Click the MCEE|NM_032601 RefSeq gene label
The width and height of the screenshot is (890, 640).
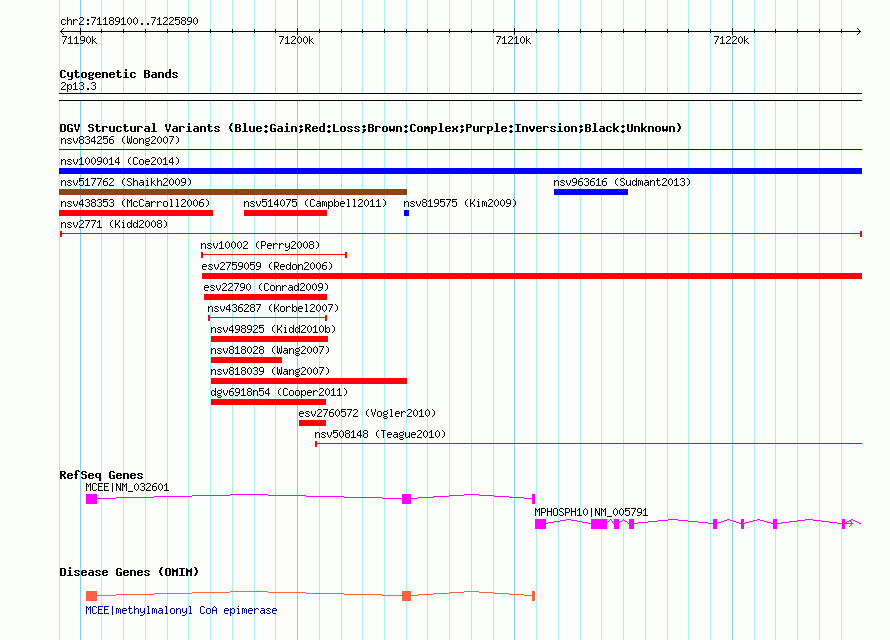[x=127, y=487]
